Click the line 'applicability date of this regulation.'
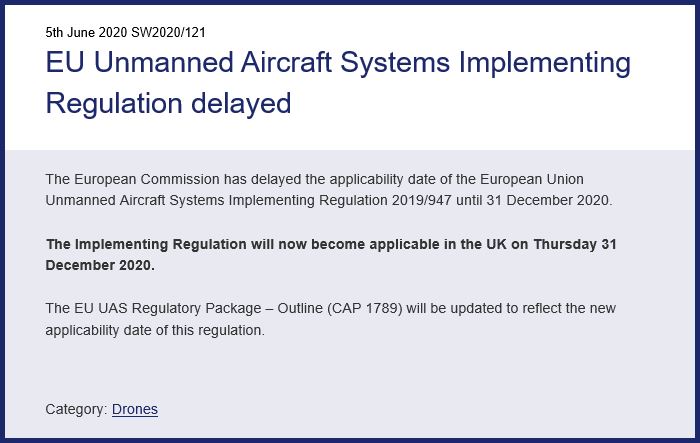This screenshot has width=700, height=443. click(155, 330)
